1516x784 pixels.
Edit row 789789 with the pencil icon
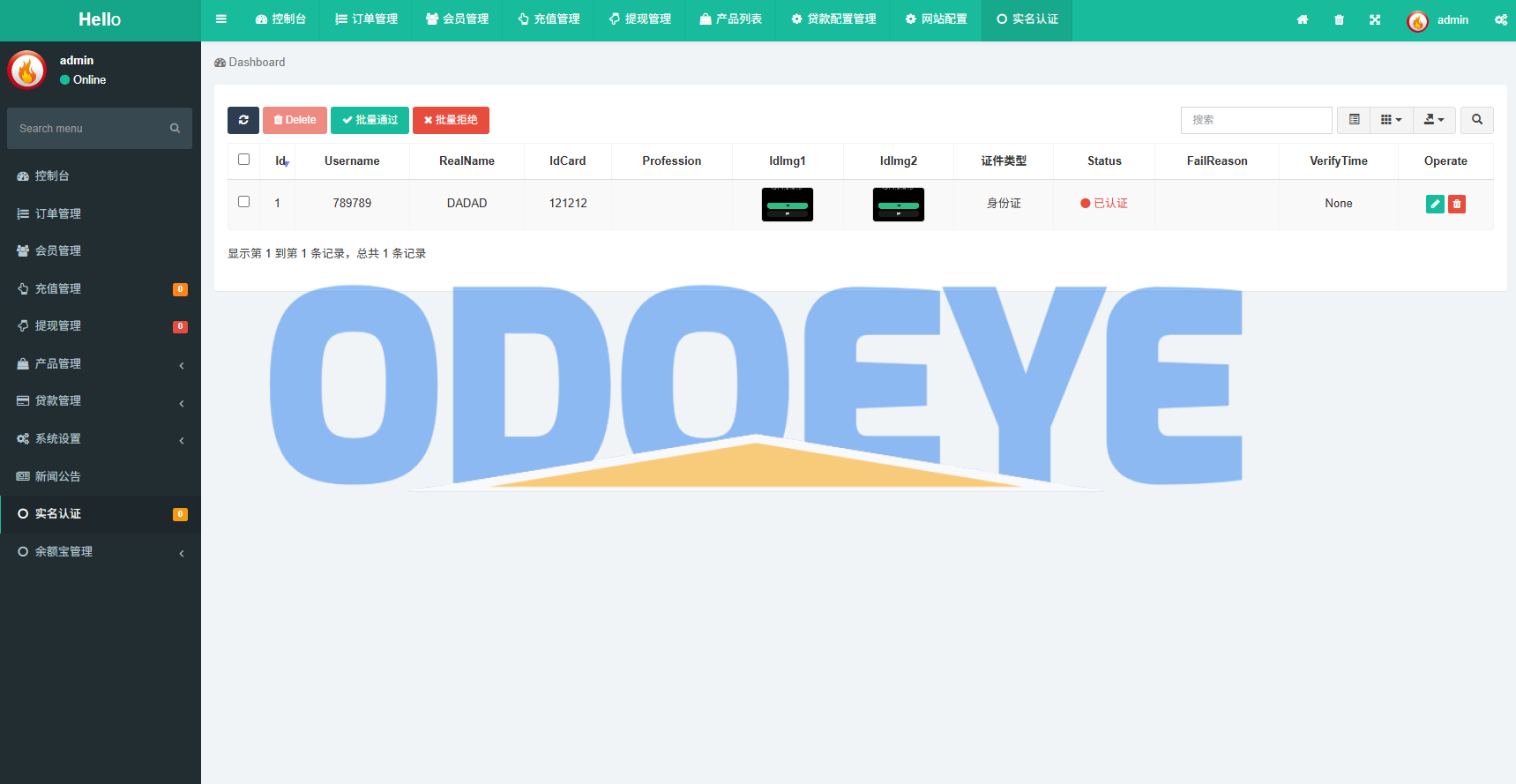pyautogui.click(x=1435, y=204)
